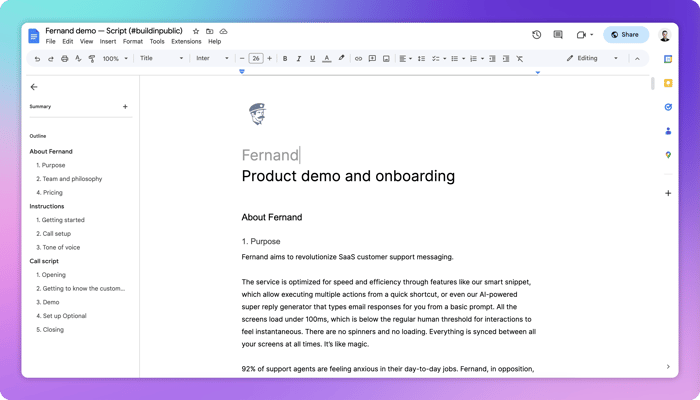Image resolution: width=700 pixels, height=400 pixels.
Task: Open the Title paragraph style dropdown
Action: point(161,58)
